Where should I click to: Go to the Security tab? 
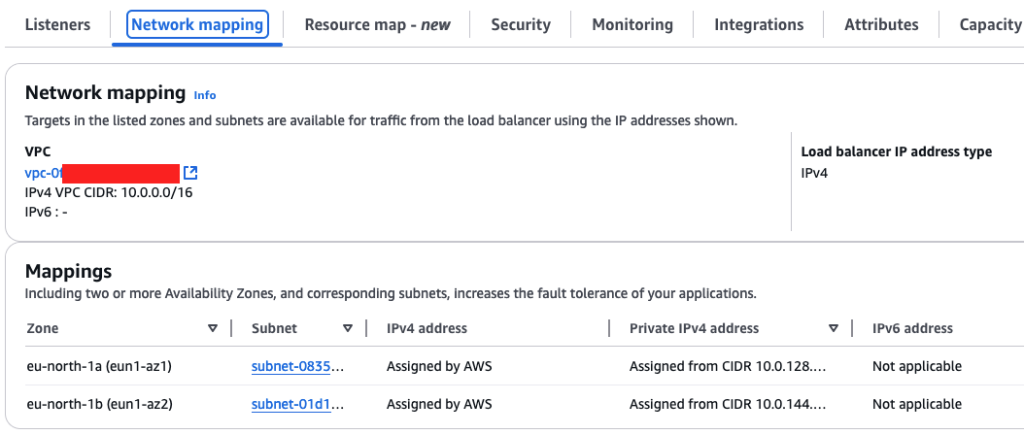tap(520, 25)
